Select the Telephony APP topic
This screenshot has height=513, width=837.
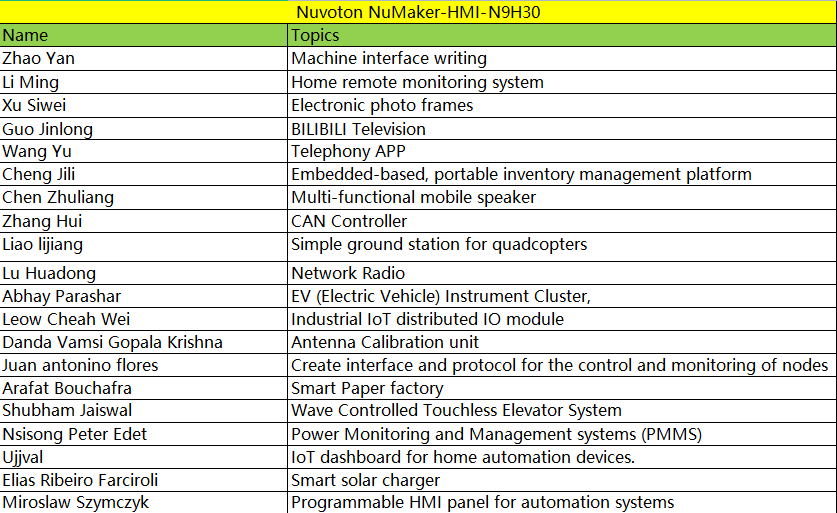point(562,152)
